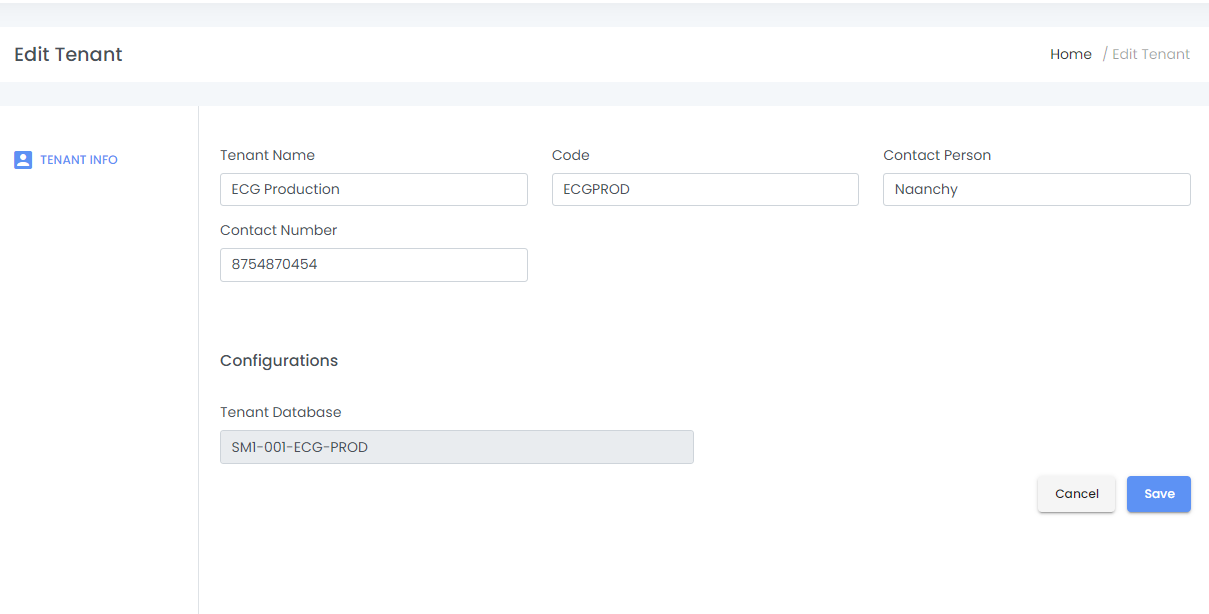Click the breadcrumb slash separator

(1105, 54)
